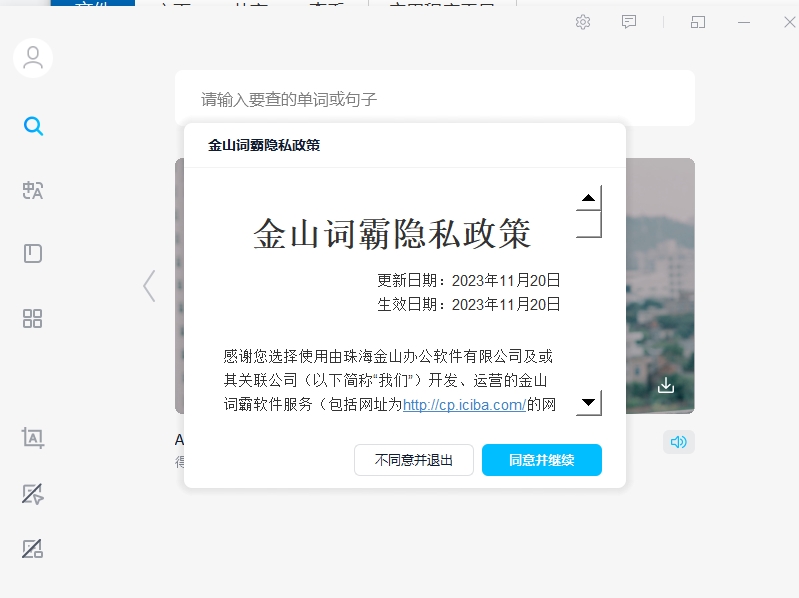This screenshot has width=799, height=598.
Task: Click the daily sentence background photo
Action: (660, 285)
